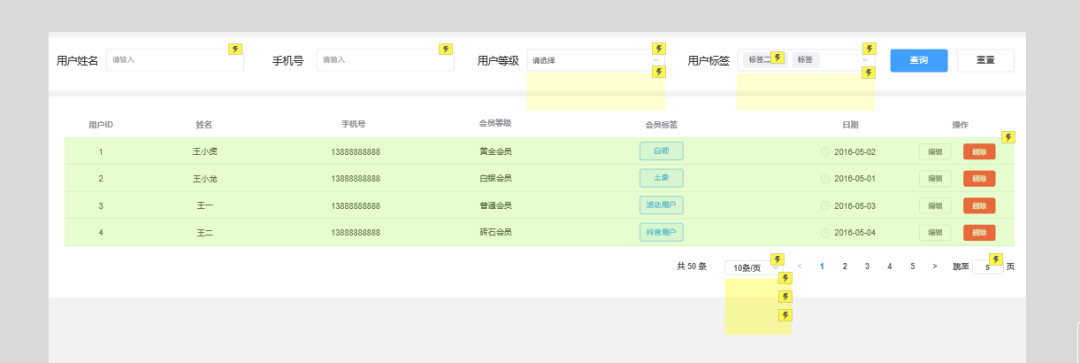This screenshot has width=1080, height=363.
Task: Expand the 用户标签 multi-select dropdown
Action: click(x=806, y=60)
